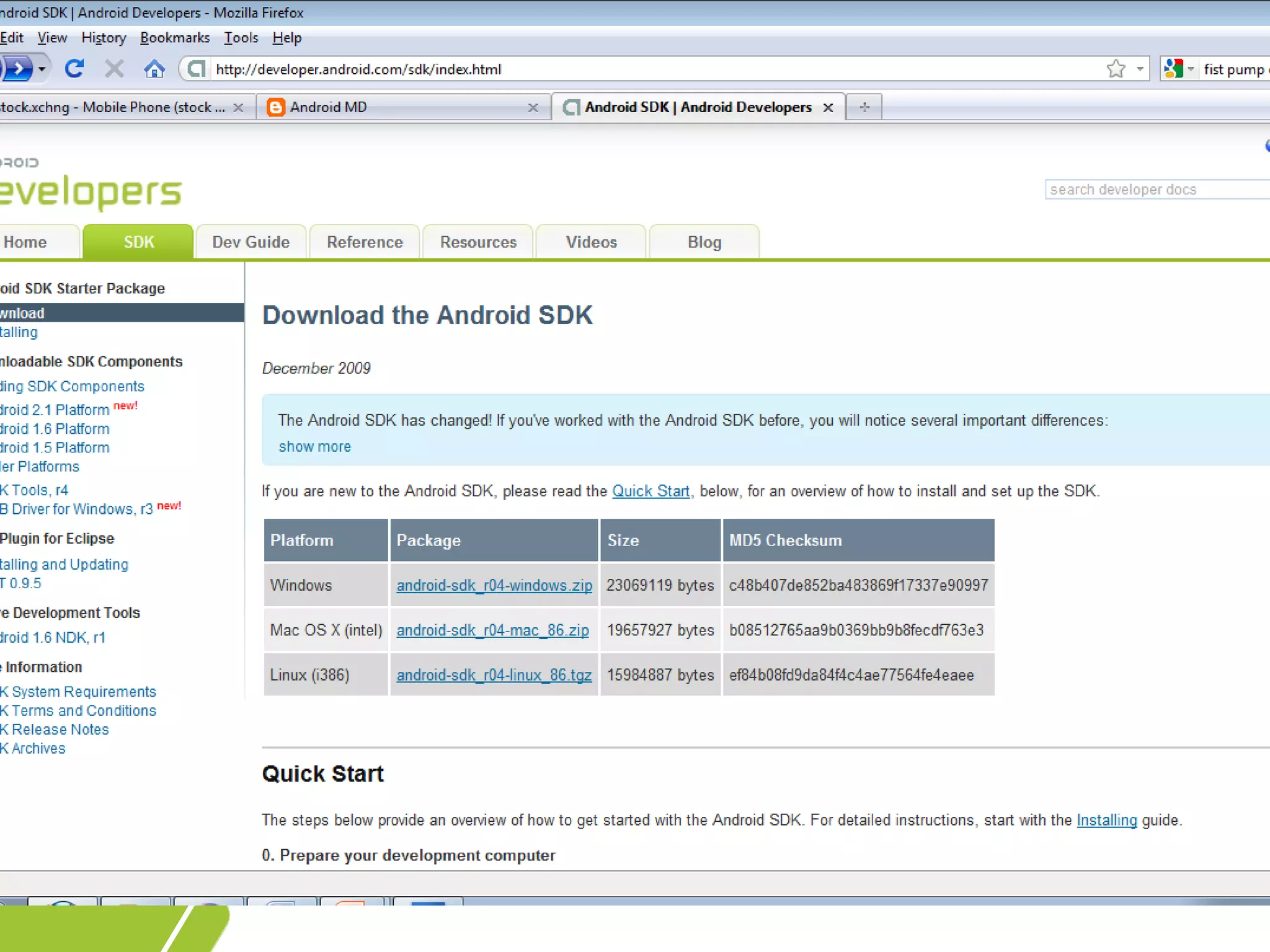The height and width of the screenshot is (952, 1270).
Task: Click the Reload page icon
Action: [74, 69]
